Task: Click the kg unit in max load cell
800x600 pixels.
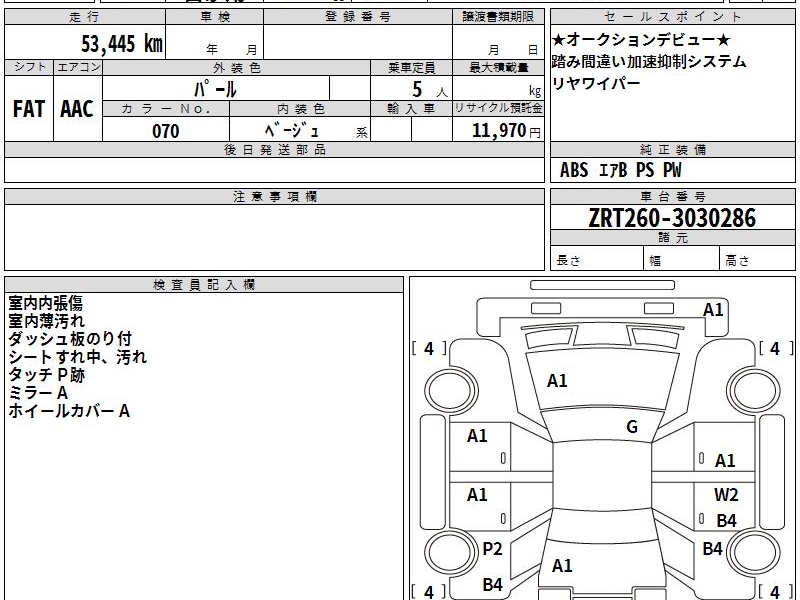Action: click(x=535, y=91)
